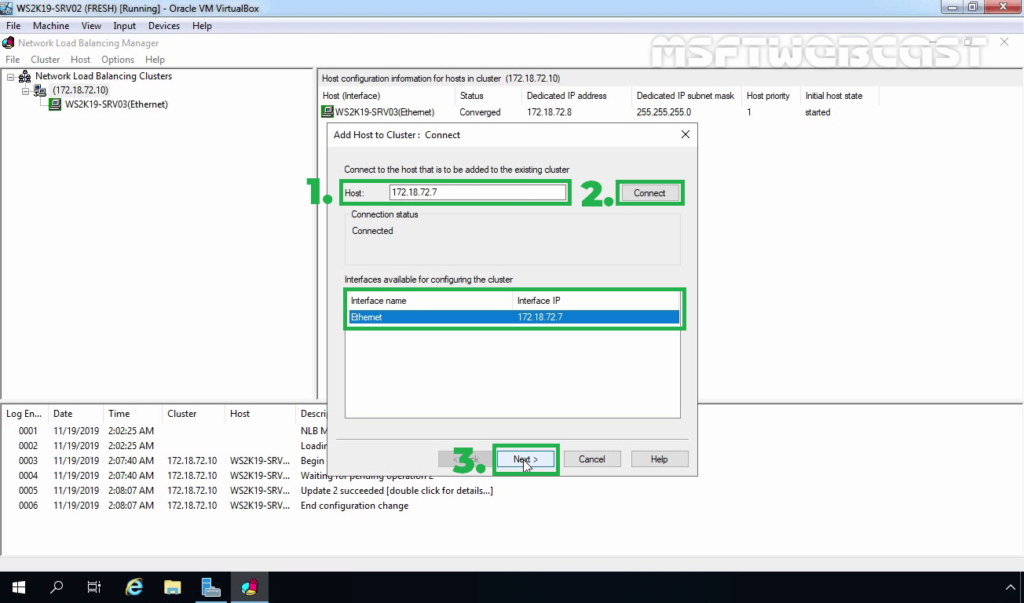Screen dimensions: 1024x603
Task: Close the Add Host to Cluster dialog
Action: 685,134
